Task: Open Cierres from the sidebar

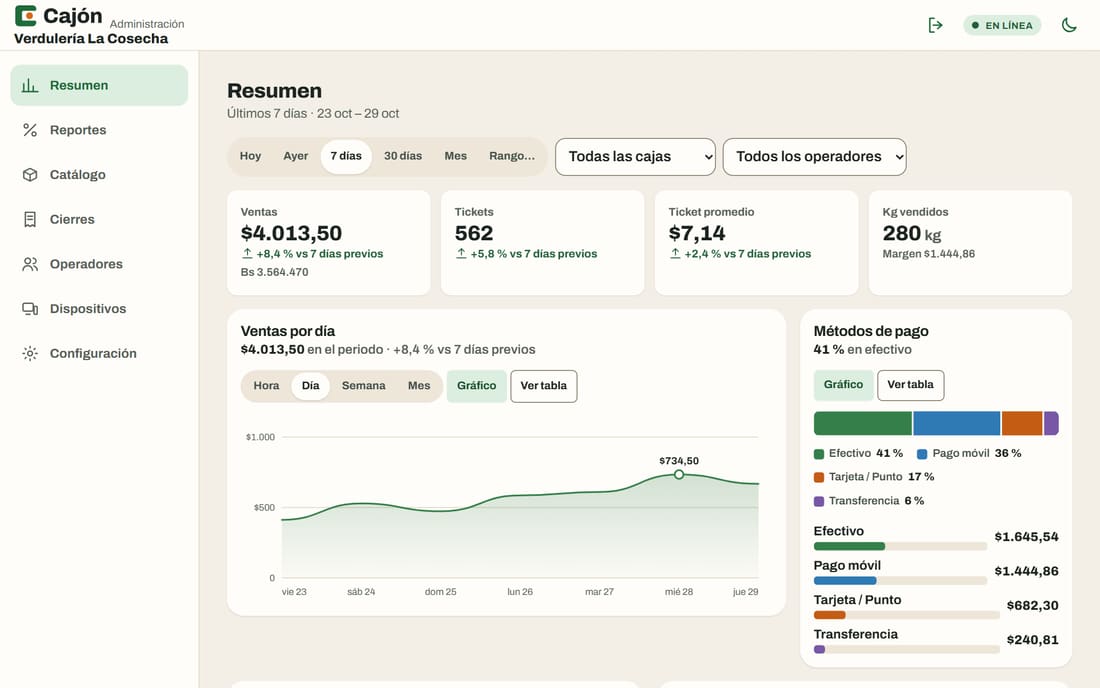Action: (x=99, y=220)
